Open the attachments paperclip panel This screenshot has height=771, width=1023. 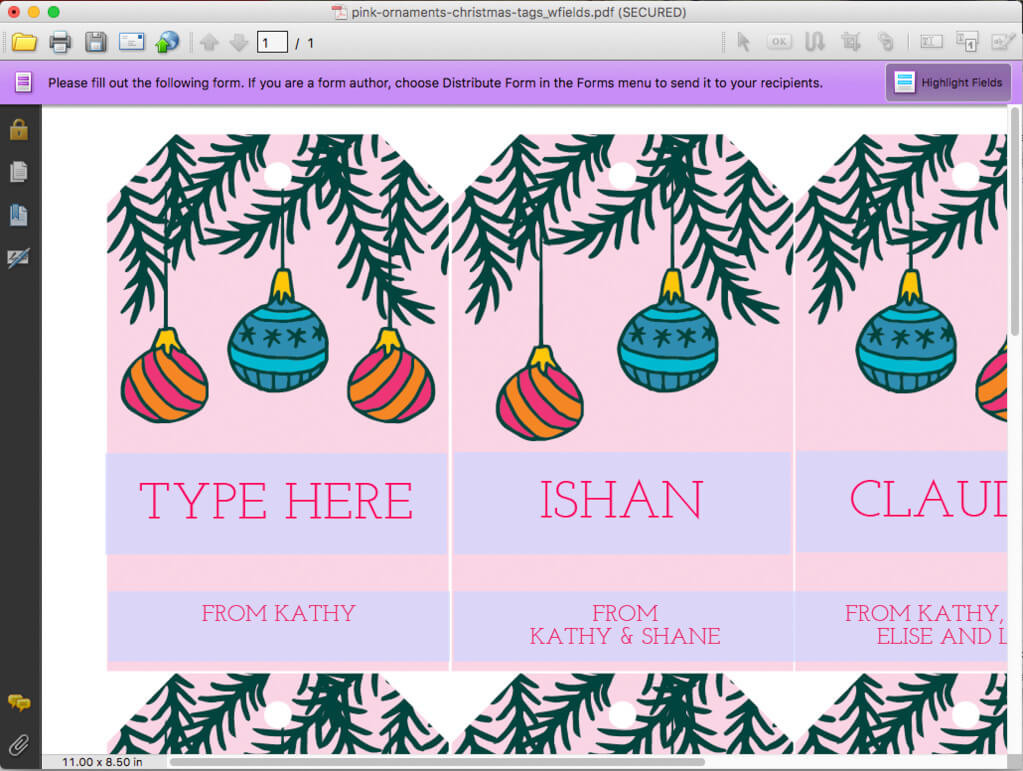(19, 745)
